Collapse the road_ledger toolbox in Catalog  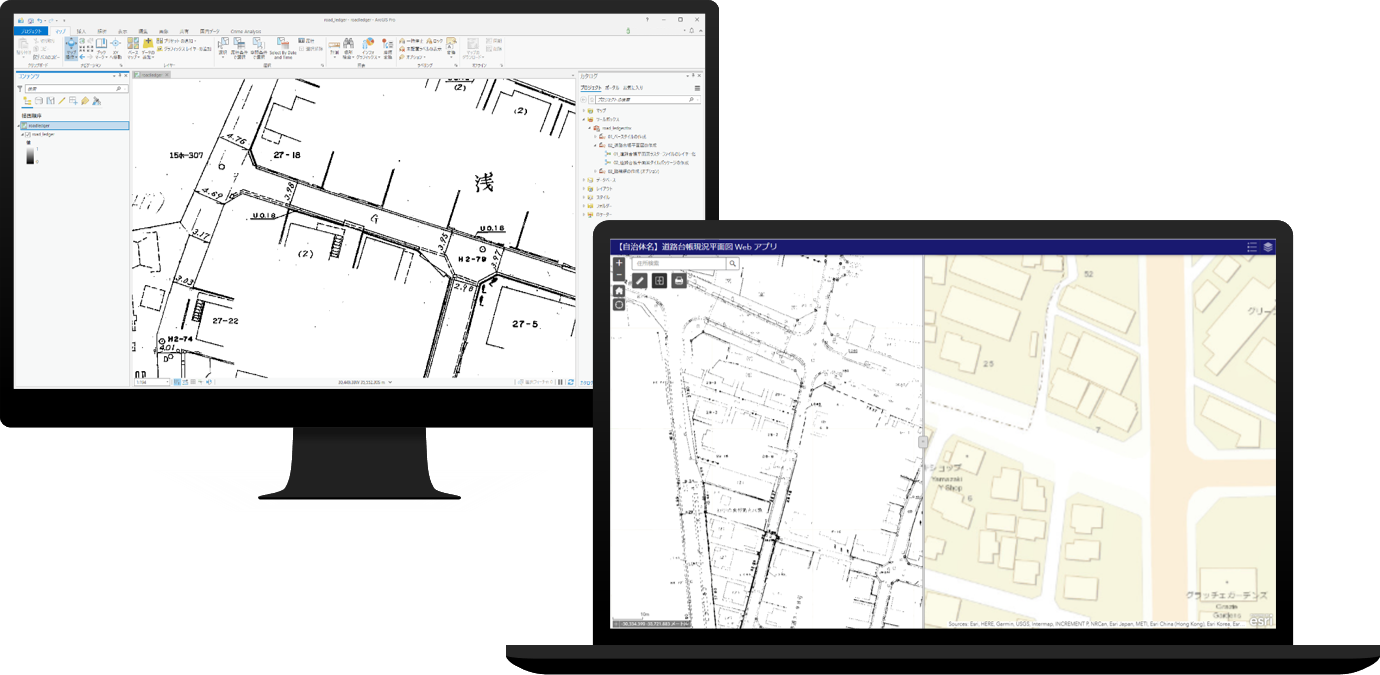click(589, 128)
